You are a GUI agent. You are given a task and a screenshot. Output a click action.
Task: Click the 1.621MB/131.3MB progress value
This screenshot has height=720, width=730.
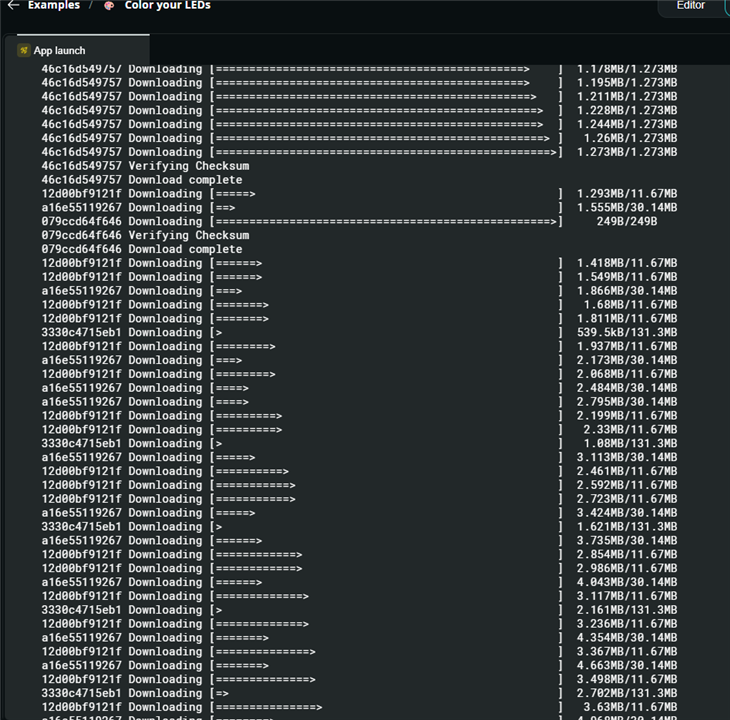tap(627, 527)
